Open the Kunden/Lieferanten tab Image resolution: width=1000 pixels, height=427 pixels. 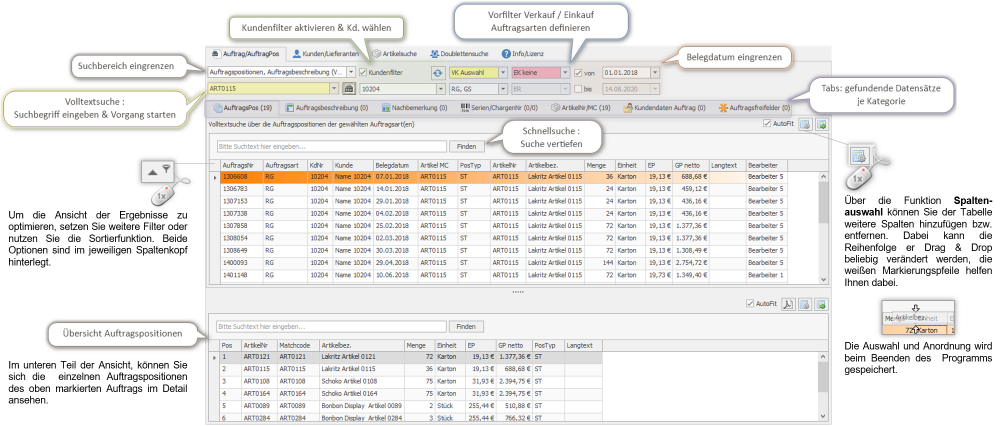327,54
